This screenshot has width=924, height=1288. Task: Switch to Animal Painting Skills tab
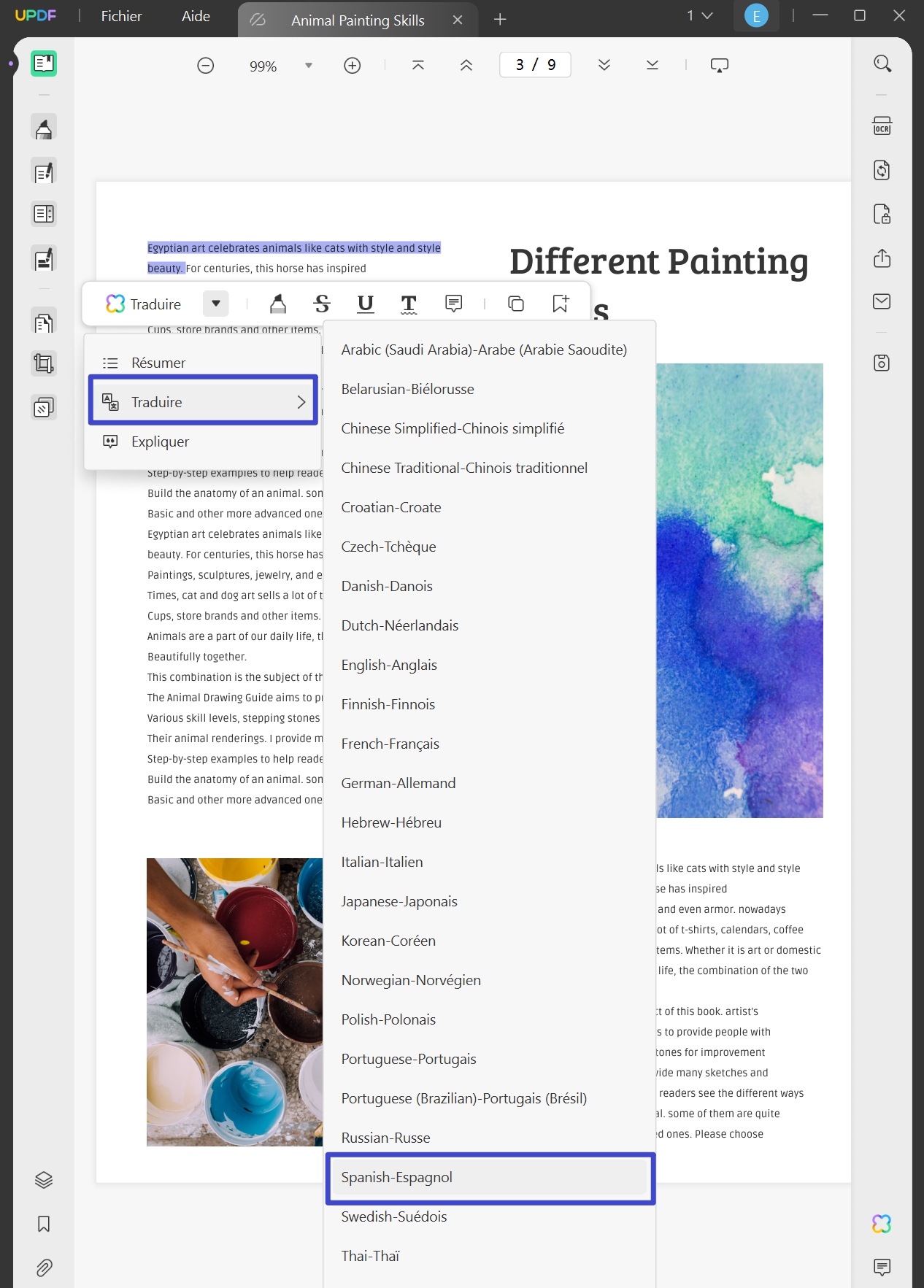358,20
